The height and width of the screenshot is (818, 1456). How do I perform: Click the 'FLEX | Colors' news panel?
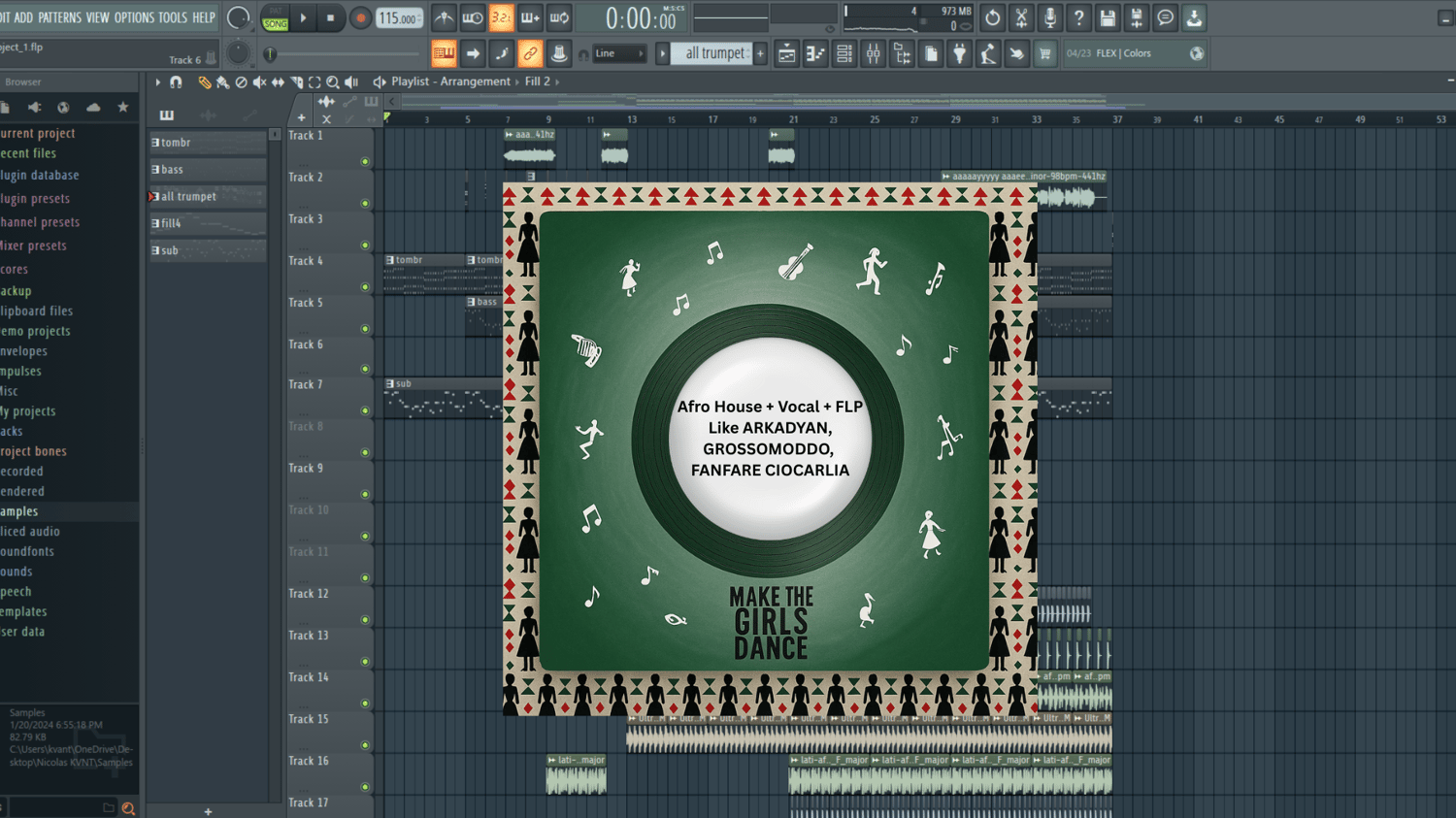pyautogui.click(x=1134, y=53)
